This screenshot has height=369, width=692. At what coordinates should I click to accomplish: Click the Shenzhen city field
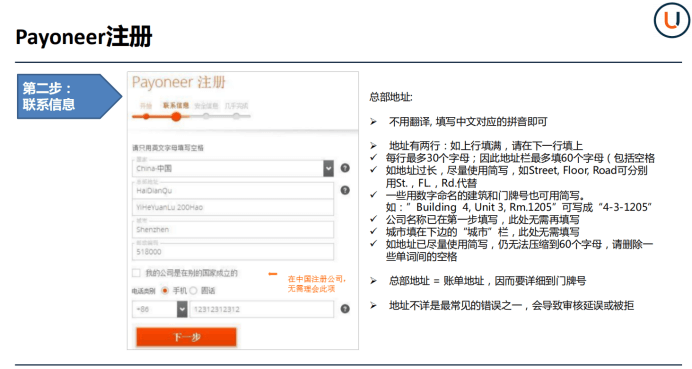pos(233,230)
